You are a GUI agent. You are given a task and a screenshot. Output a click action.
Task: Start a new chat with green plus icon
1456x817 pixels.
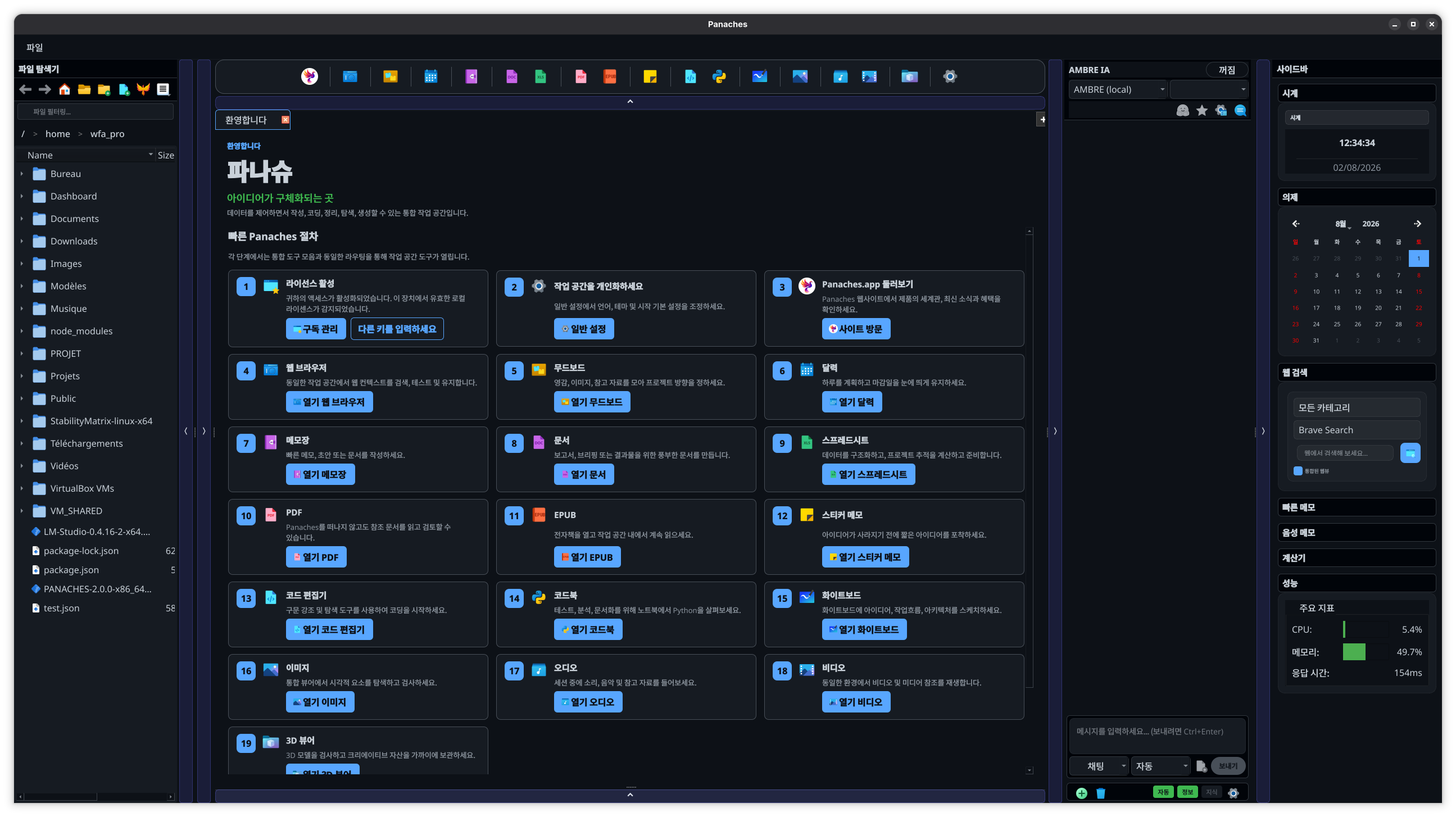click(x=1081, y=793)
